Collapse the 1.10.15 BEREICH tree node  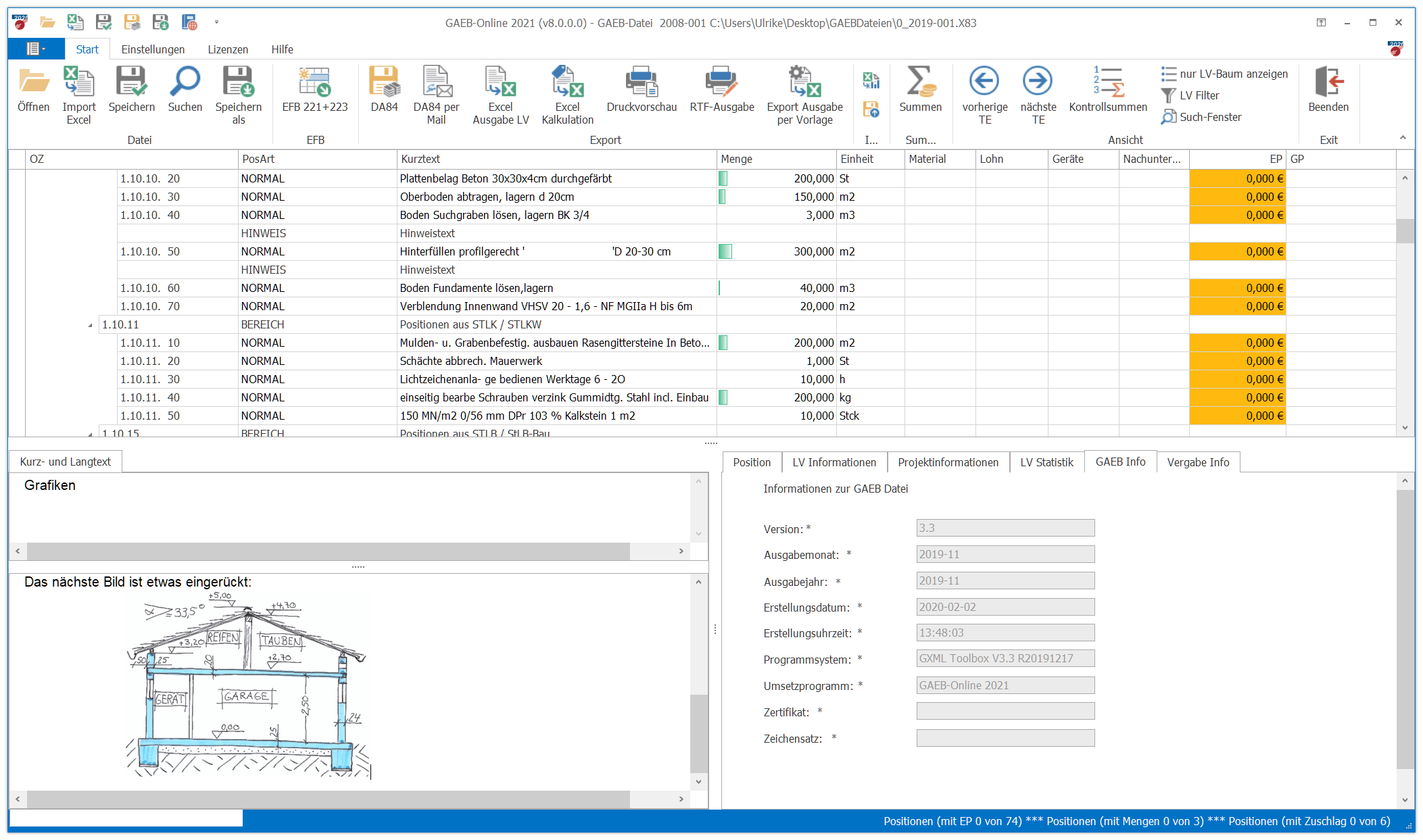pos(90,433)
